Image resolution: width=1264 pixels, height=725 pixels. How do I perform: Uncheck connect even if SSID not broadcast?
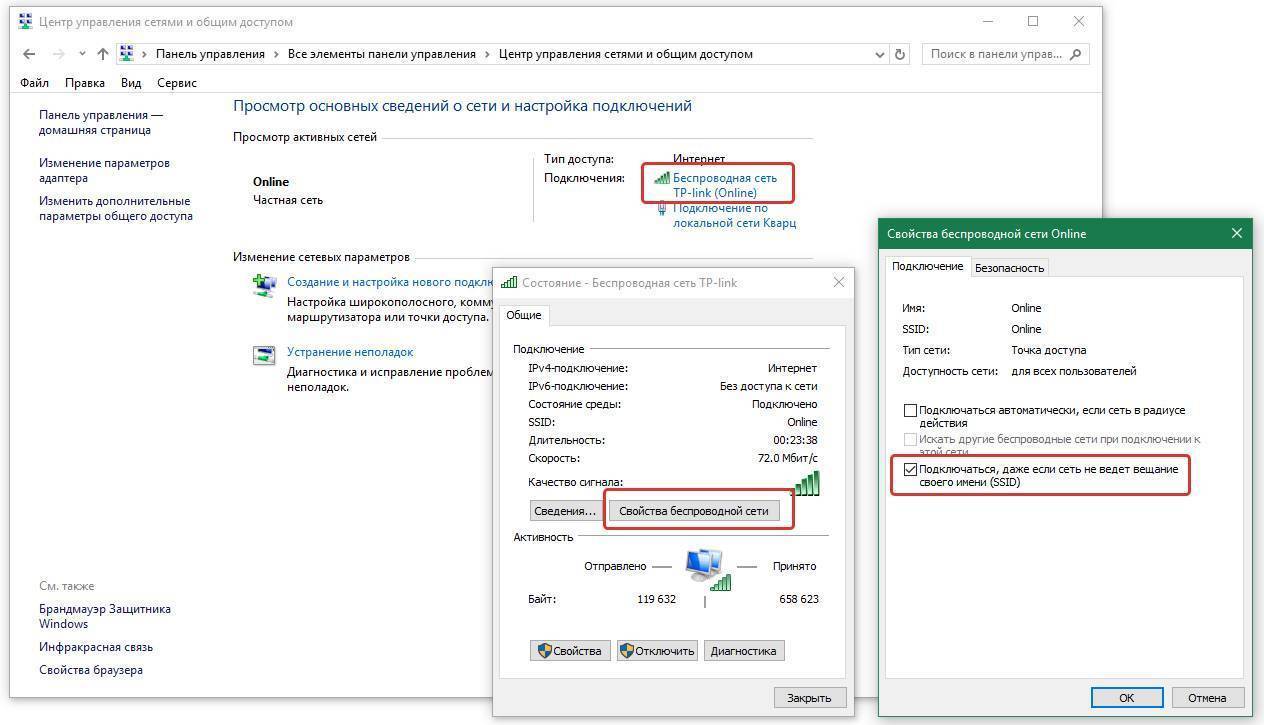(910, 469)
